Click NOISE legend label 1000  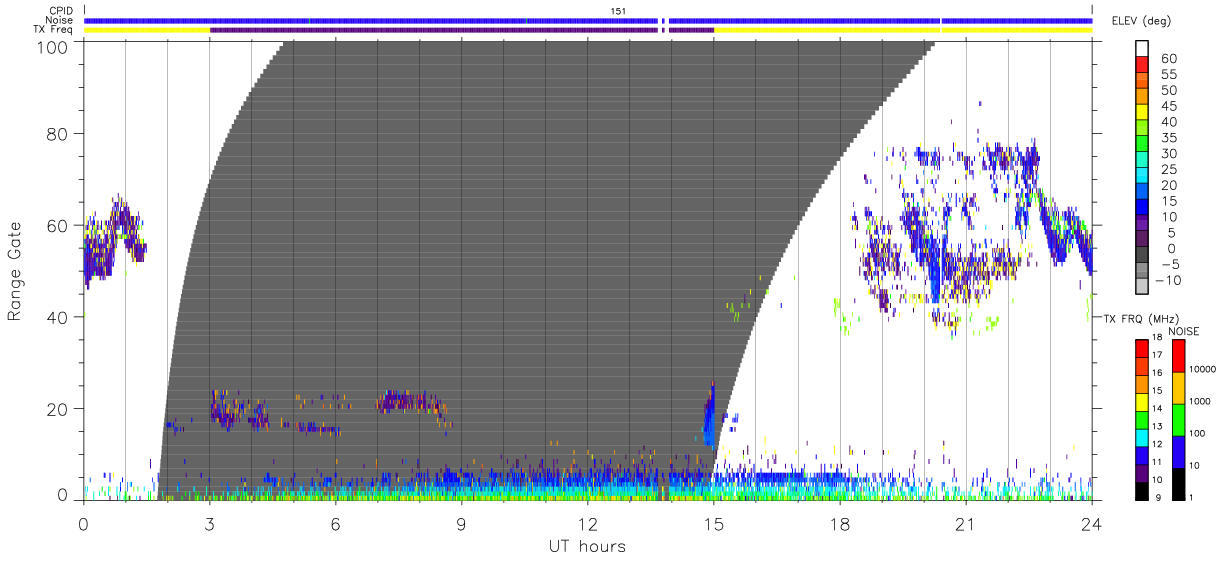coord(1200,401)
